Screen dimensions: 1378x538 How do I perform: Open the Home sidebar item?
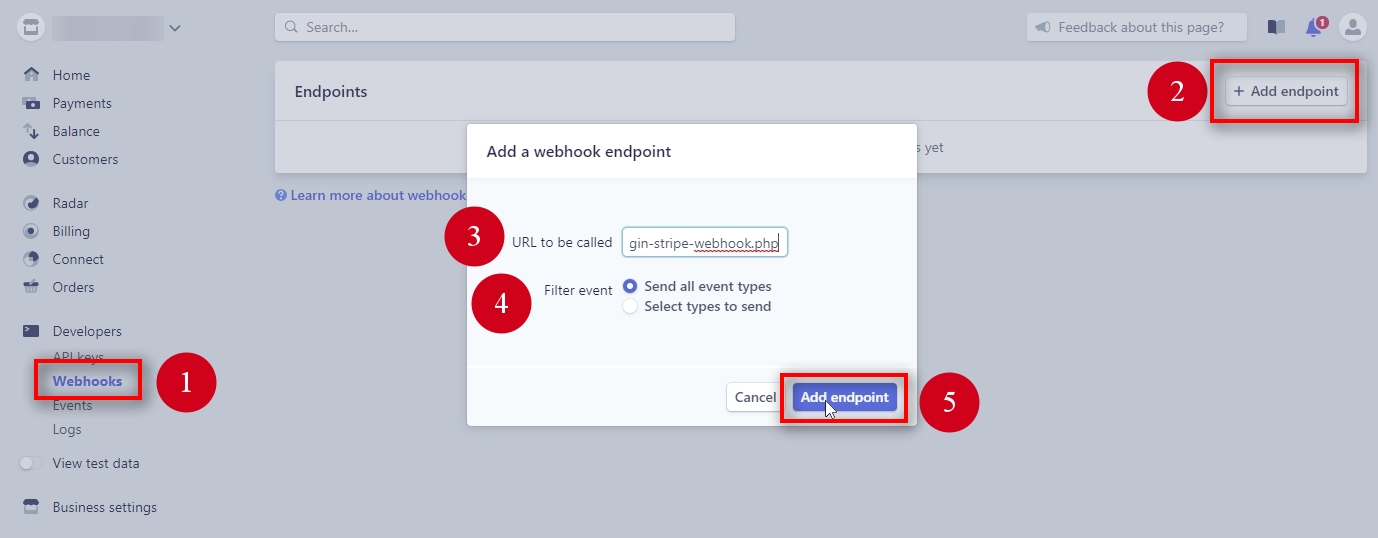click(x=71, y=75)
